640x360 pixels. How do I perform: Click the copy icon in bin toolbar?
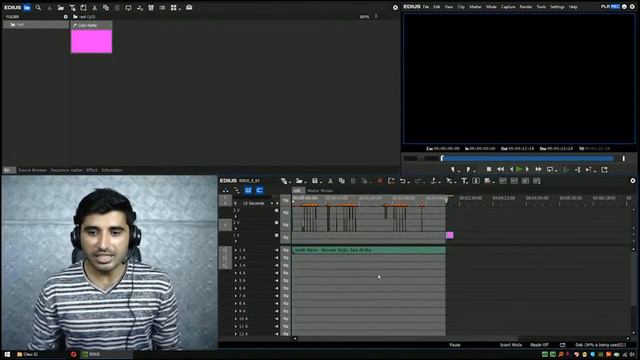106,7
